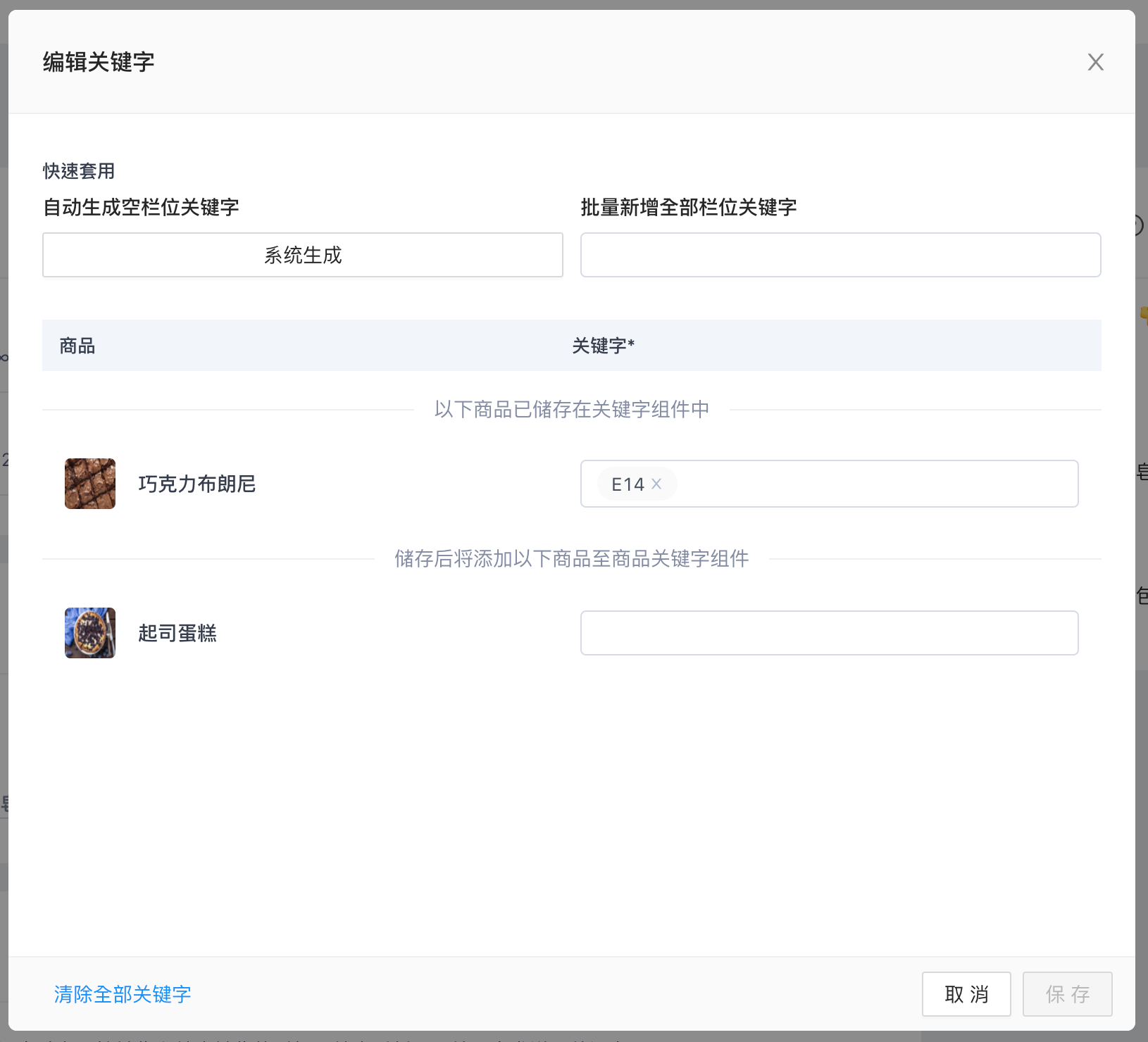This screenshot has height=1042, width=1148.
Task: Close the 编辑关键字 dialog
Action: (x=1095, y=62)
